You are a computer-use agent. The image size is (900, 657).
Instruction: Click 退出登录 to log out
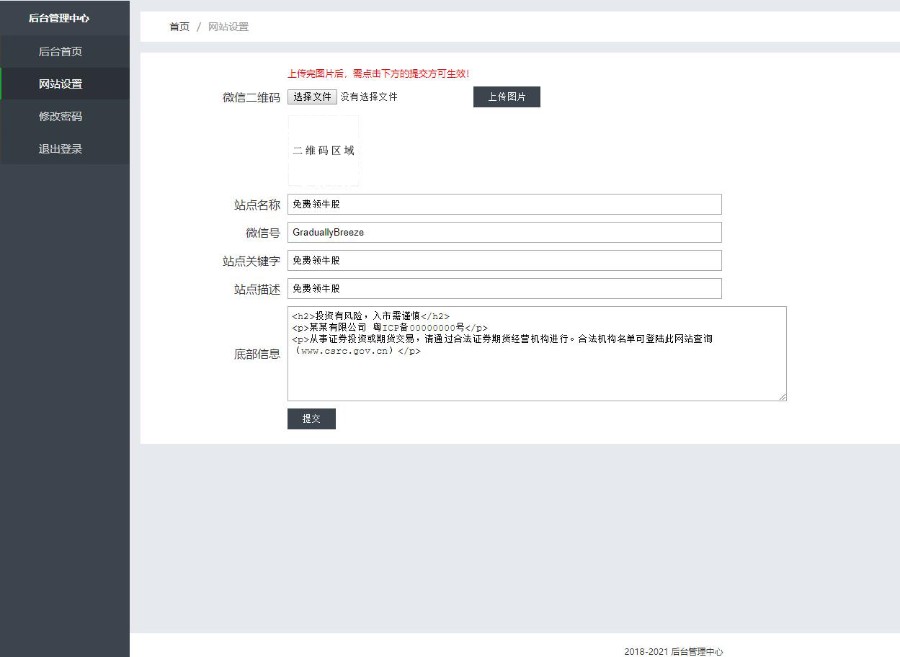coord(65,149)
